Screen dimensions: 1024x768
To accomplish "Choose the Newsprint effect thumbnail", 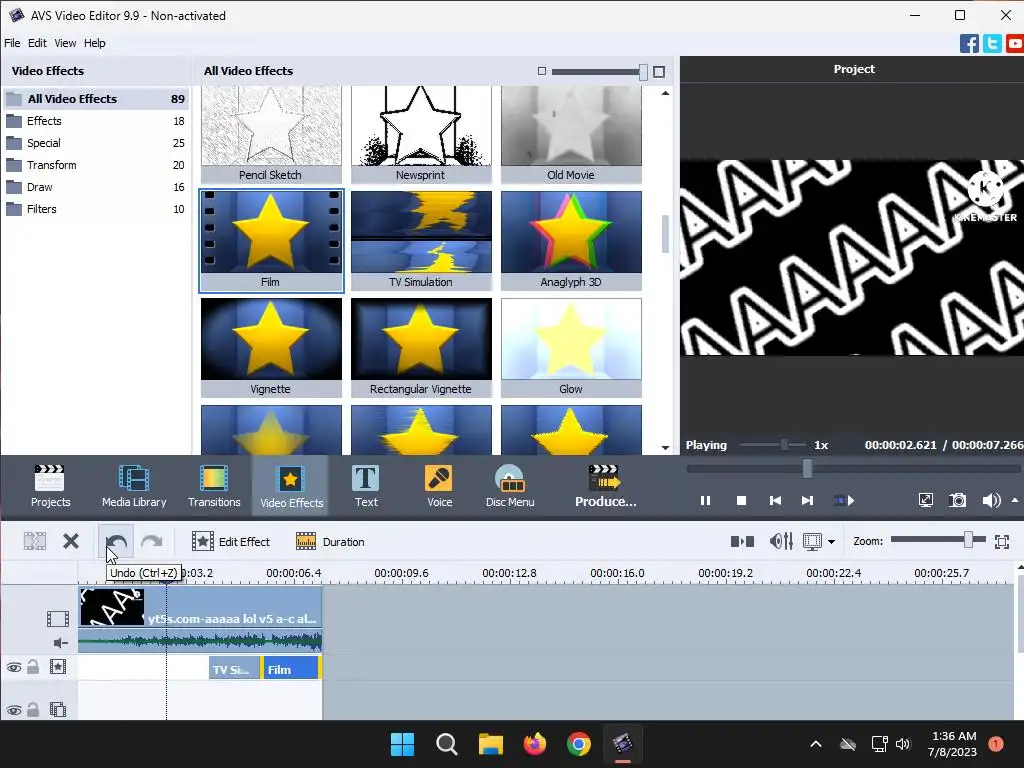I will coord(421,135).
